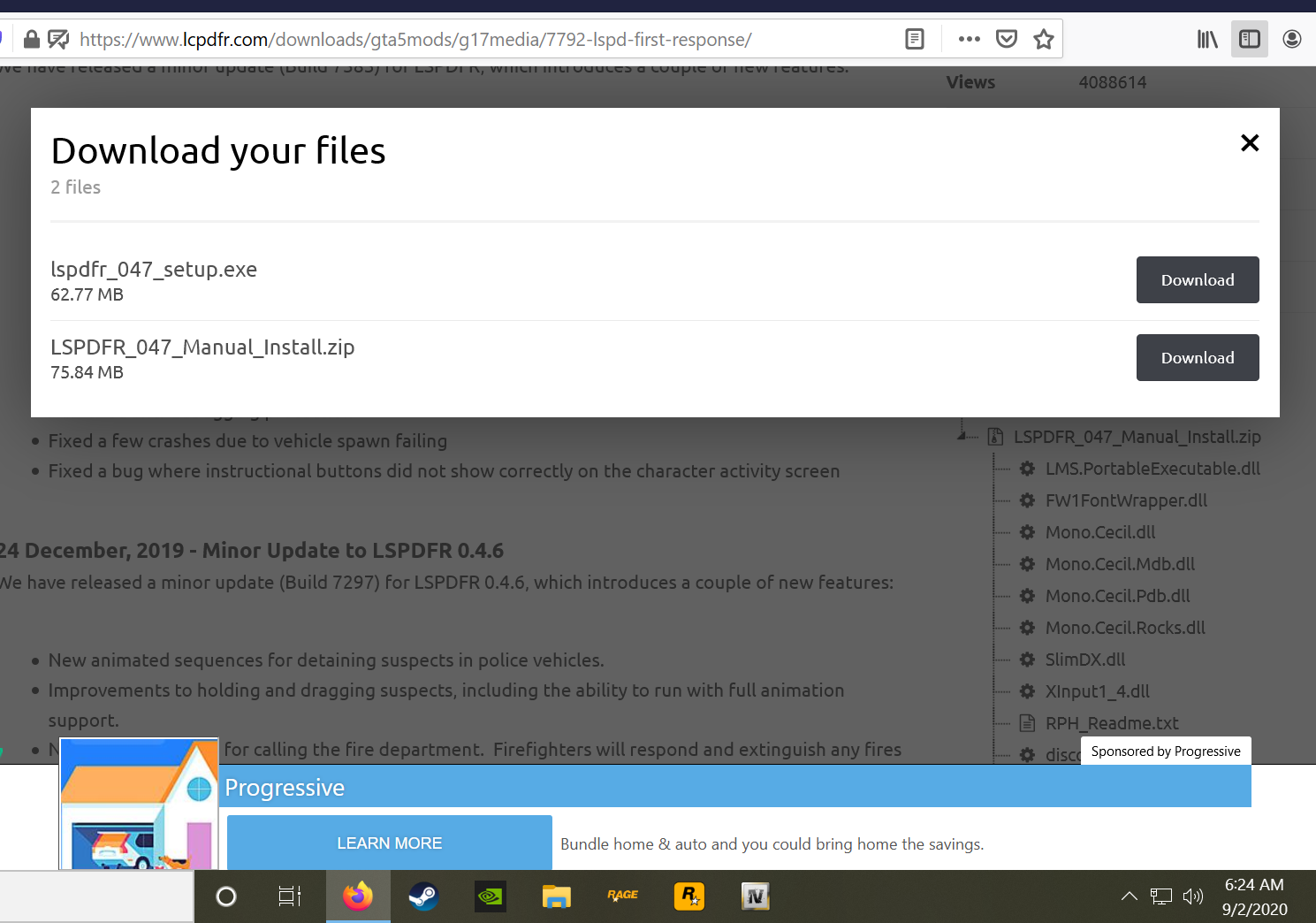Click the lspdfr_047_setup.exe file name

click(x=154, y=270)
